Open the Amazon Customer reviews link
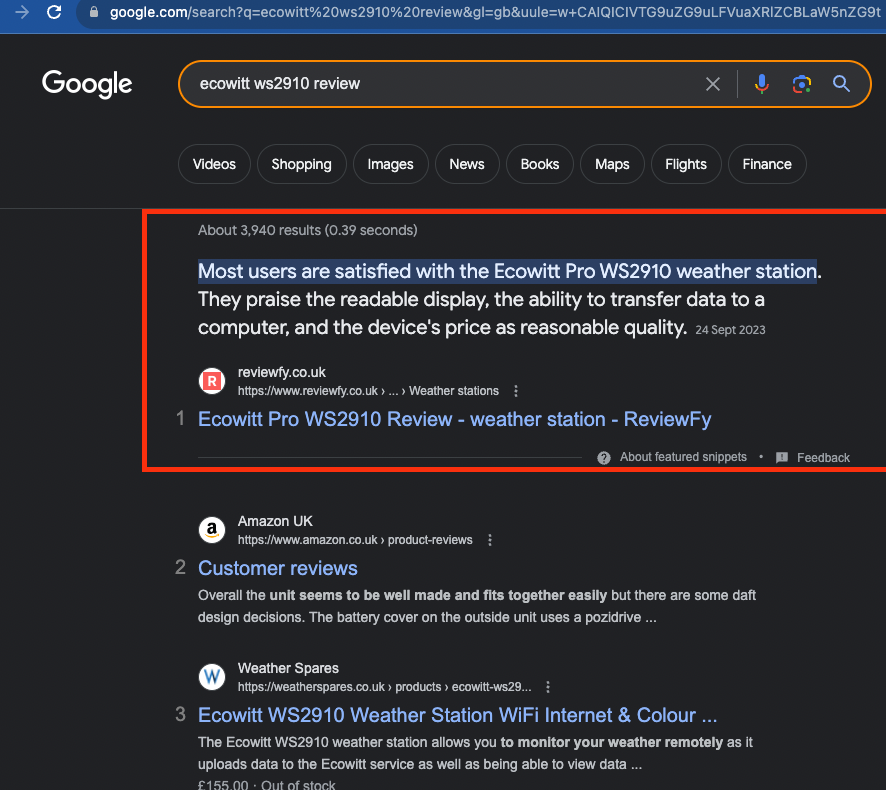Screen dimensions: 886x790 tap(277, 568)
